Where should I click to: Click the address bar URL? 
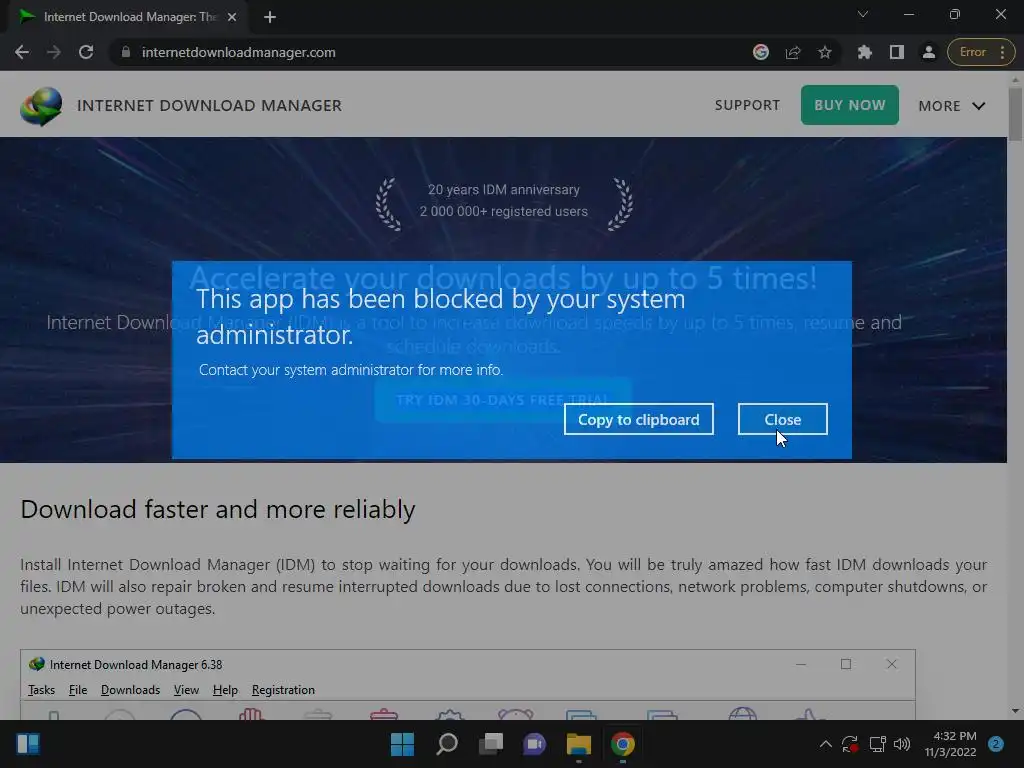[x=238, y=52]
